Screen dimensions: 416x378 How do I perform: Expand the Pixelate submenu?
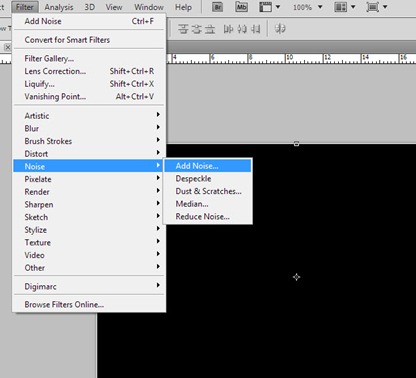coord(89,179)
